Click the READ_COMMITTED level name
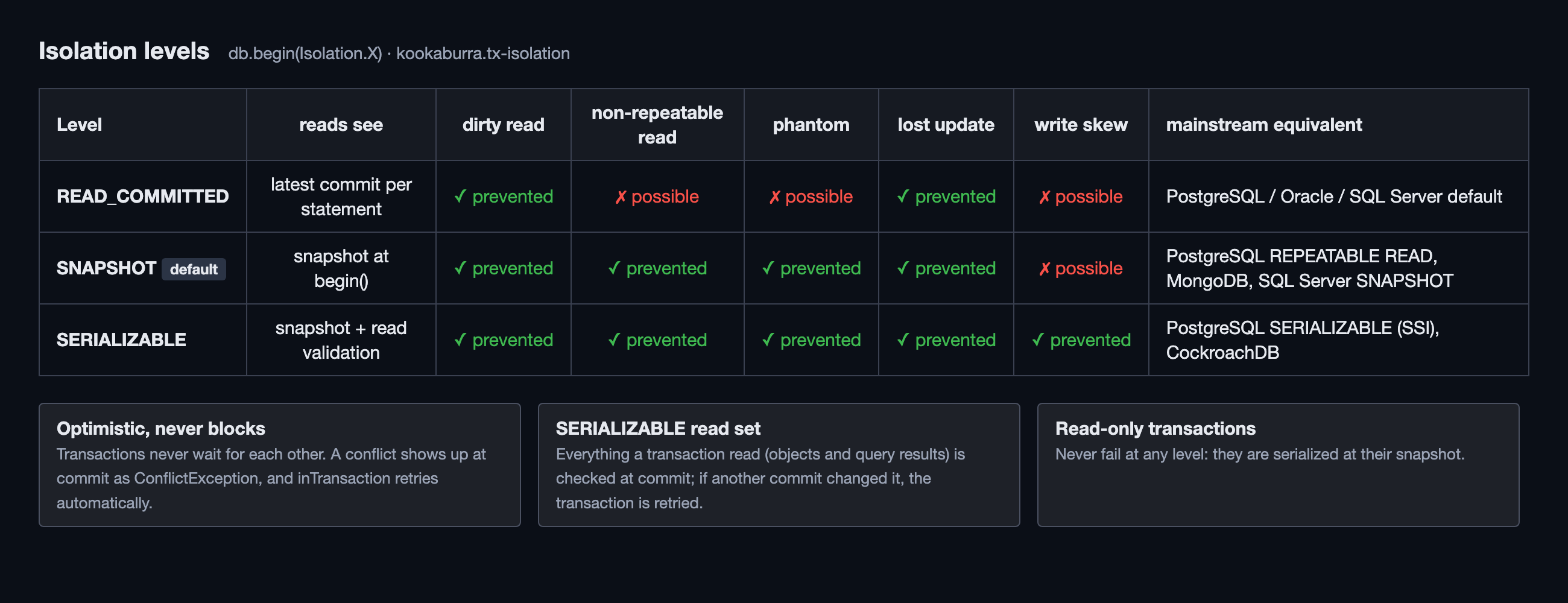Viewport: 1568px width, 603px height. (x=142, y=197)
